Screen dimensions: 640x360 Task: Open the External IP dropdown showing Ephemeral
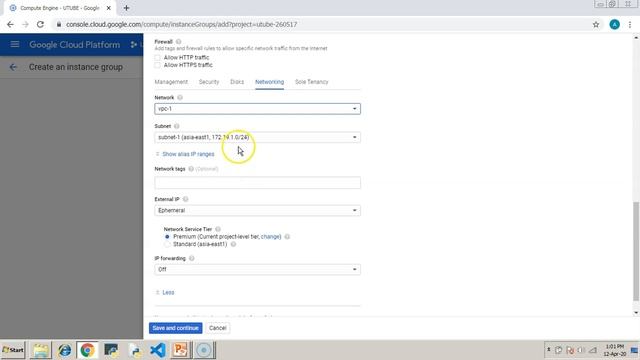(x=258, y=210)
